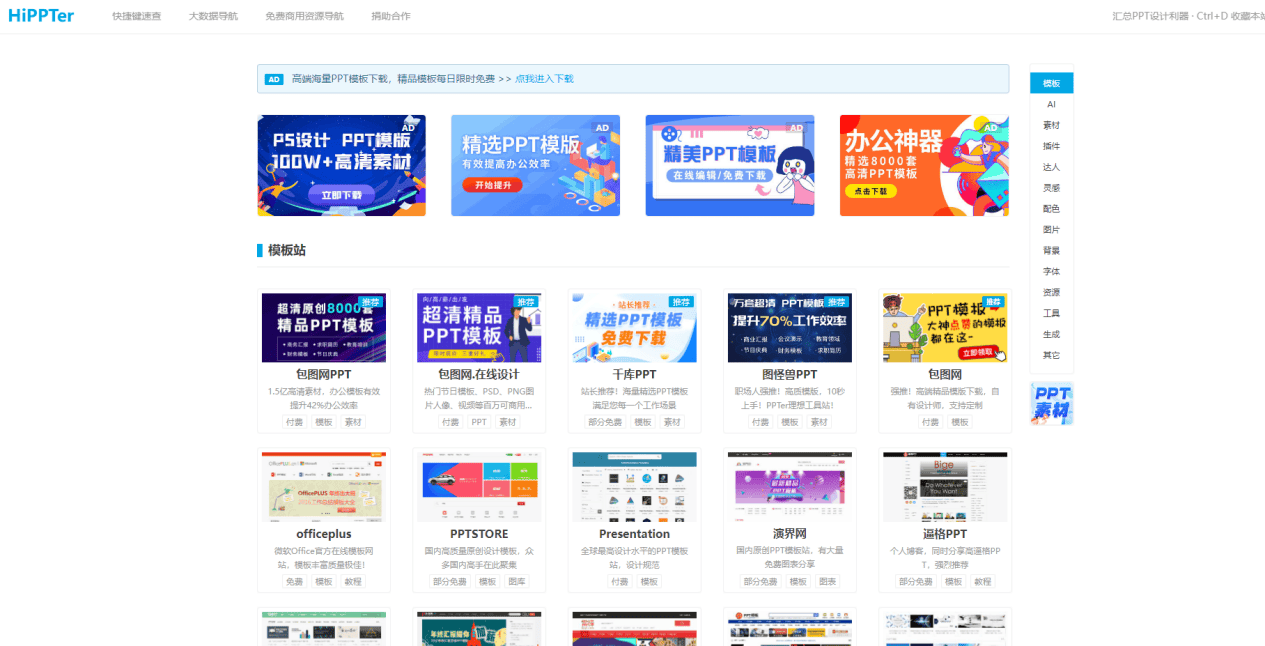This screenshot has width=1265, height=646.
Task: Click 教程 tag under 逼格PPT
Action: [982, 581]
